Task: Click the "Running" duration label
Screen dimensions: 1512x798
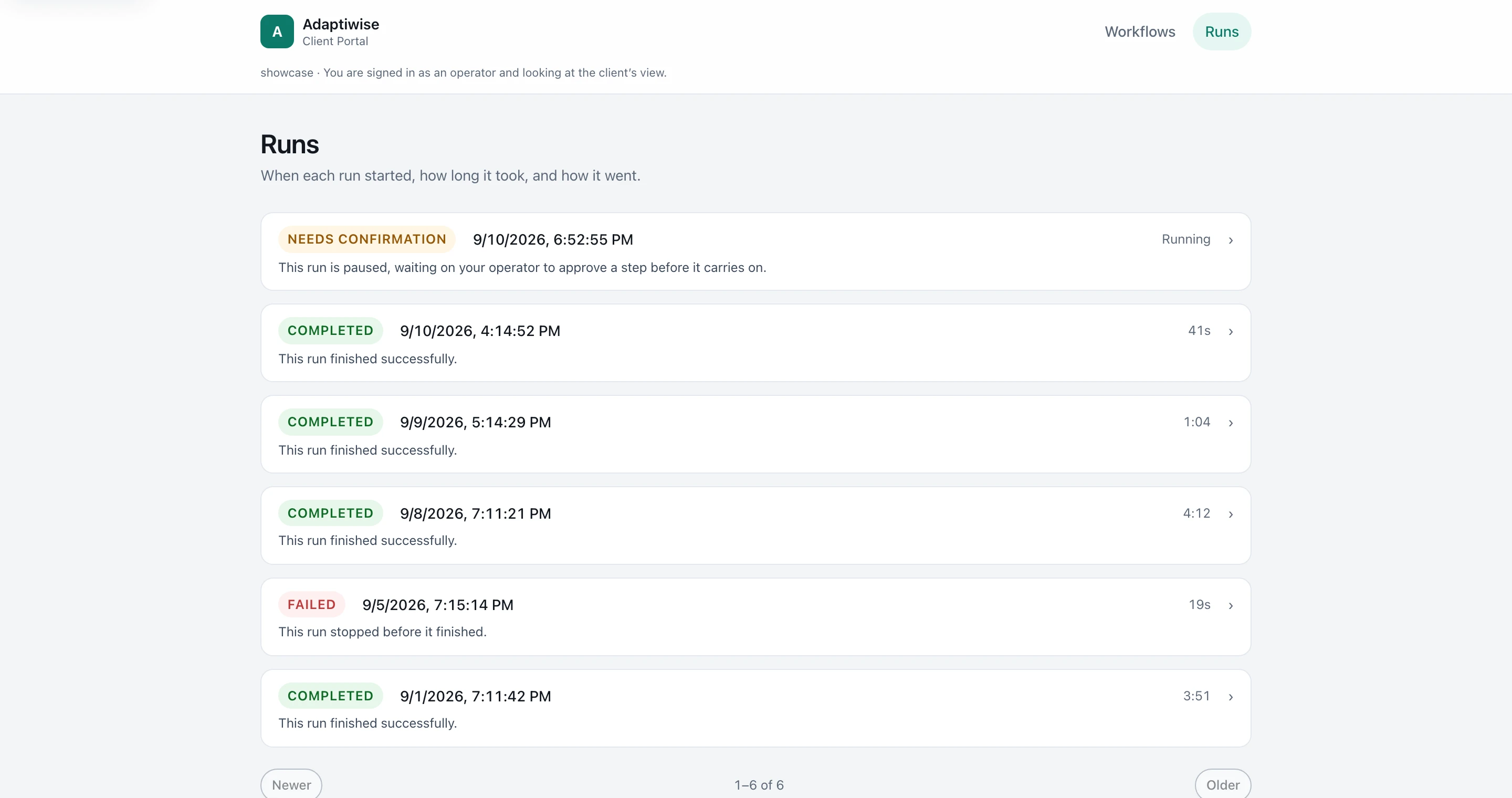Action: click(x=1185, y=239)
